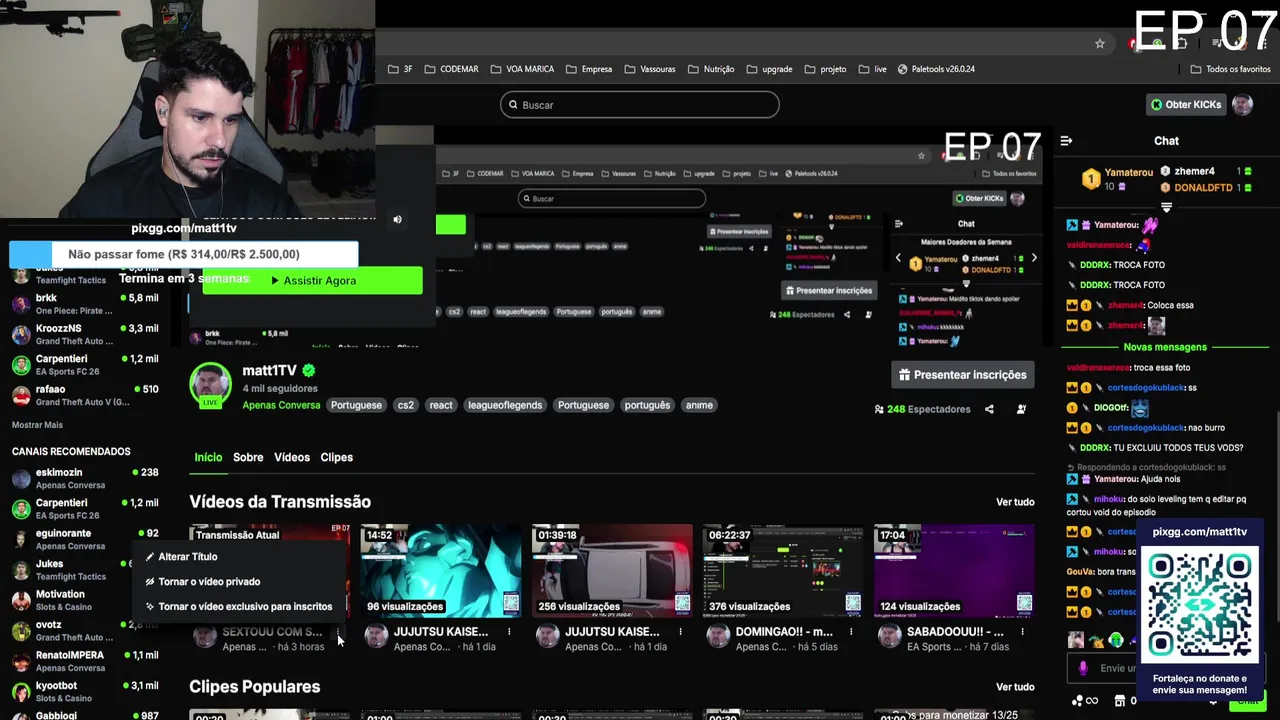Viewport: 1280px width, 720px height.
Task: Click eskimozin channel avatar in sidebar
Action: [x=21, y=478]
